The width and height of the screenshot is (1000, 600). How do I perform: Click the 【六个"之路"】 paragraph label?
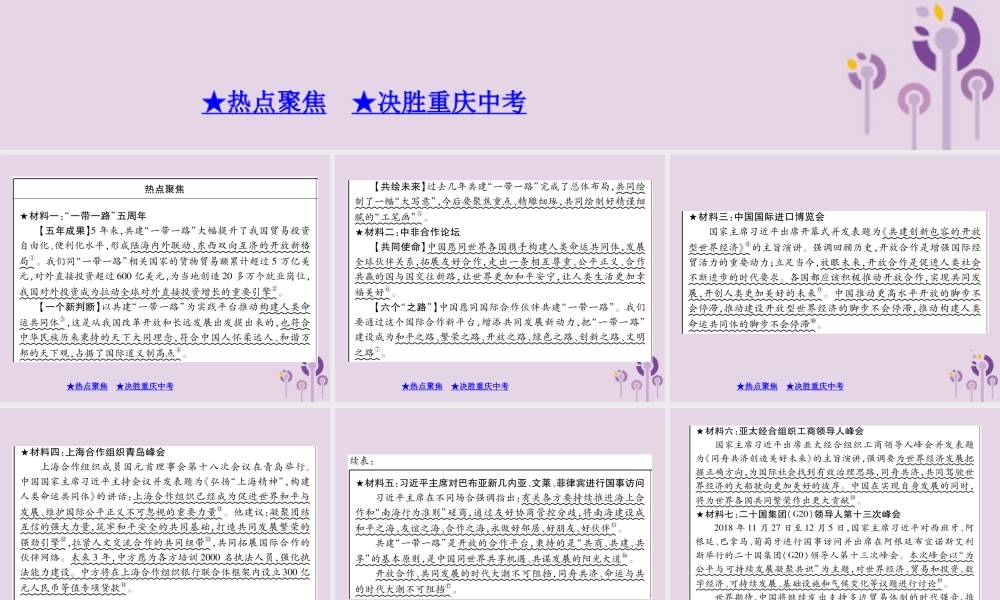coord(405,307)
